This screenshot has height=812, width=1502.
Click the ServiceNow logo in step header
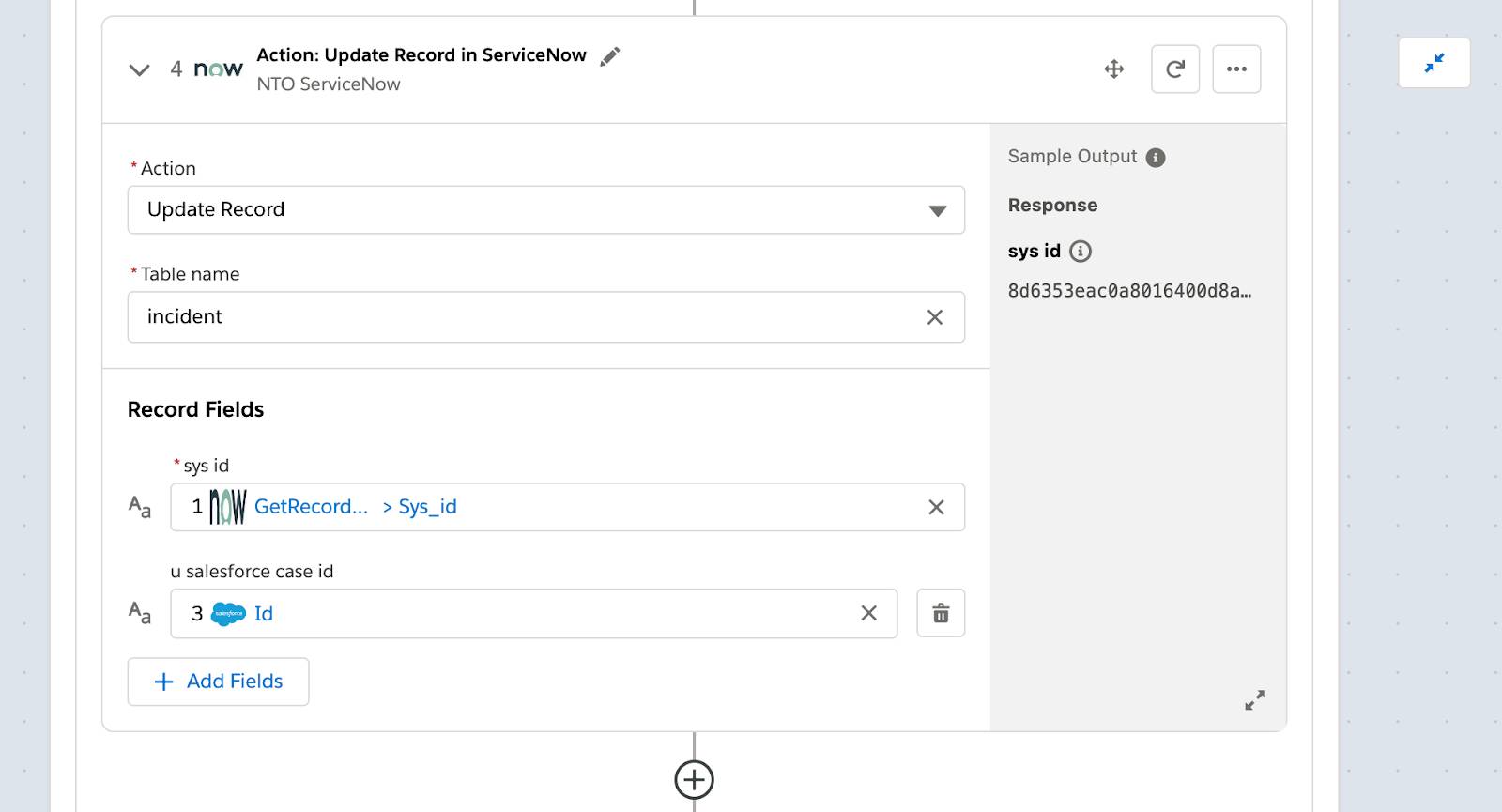(x=218, y=69)
